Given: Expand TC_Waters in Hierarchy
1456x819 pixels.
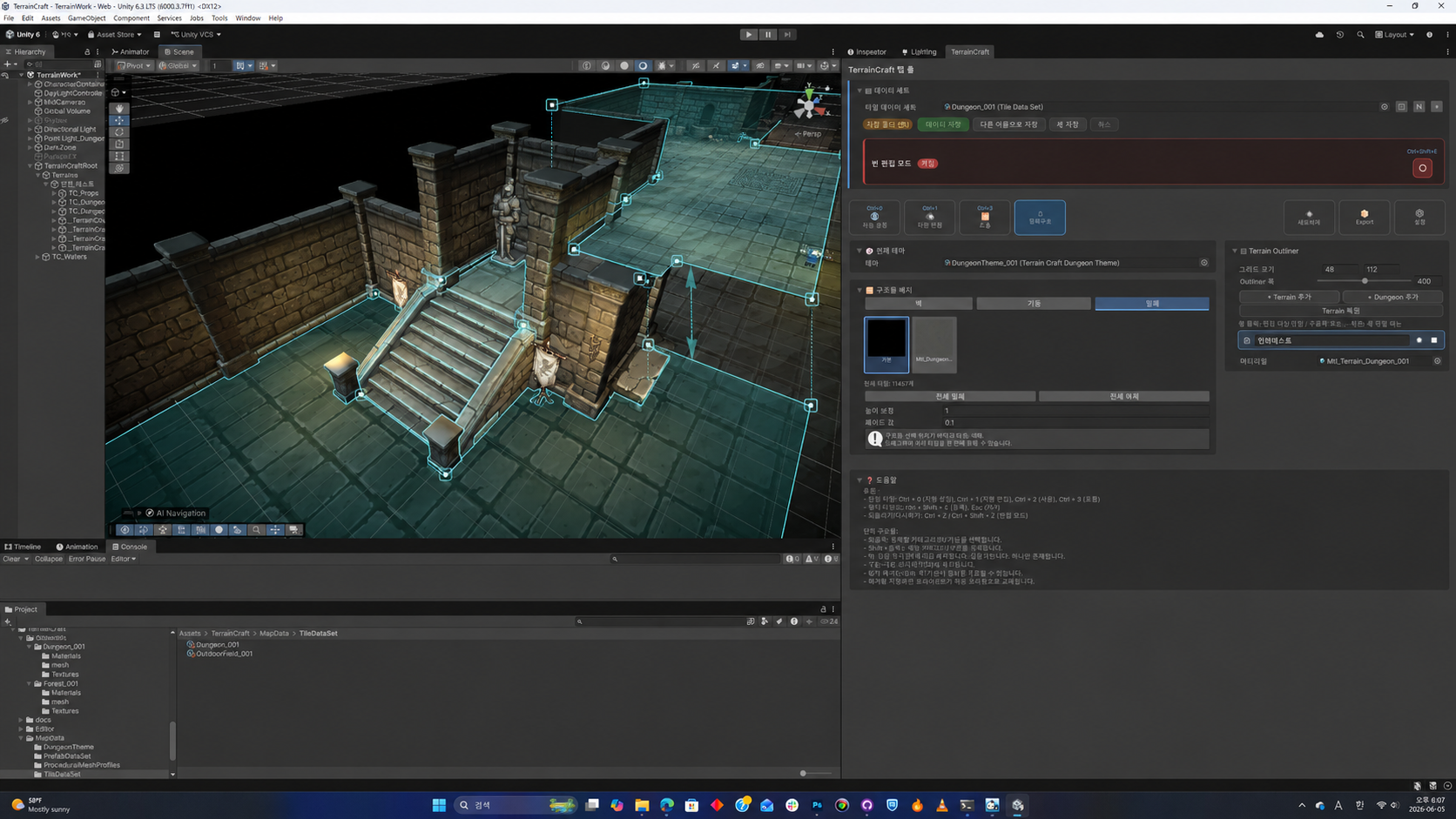Looking at the screenshot, I should point(37,257).
